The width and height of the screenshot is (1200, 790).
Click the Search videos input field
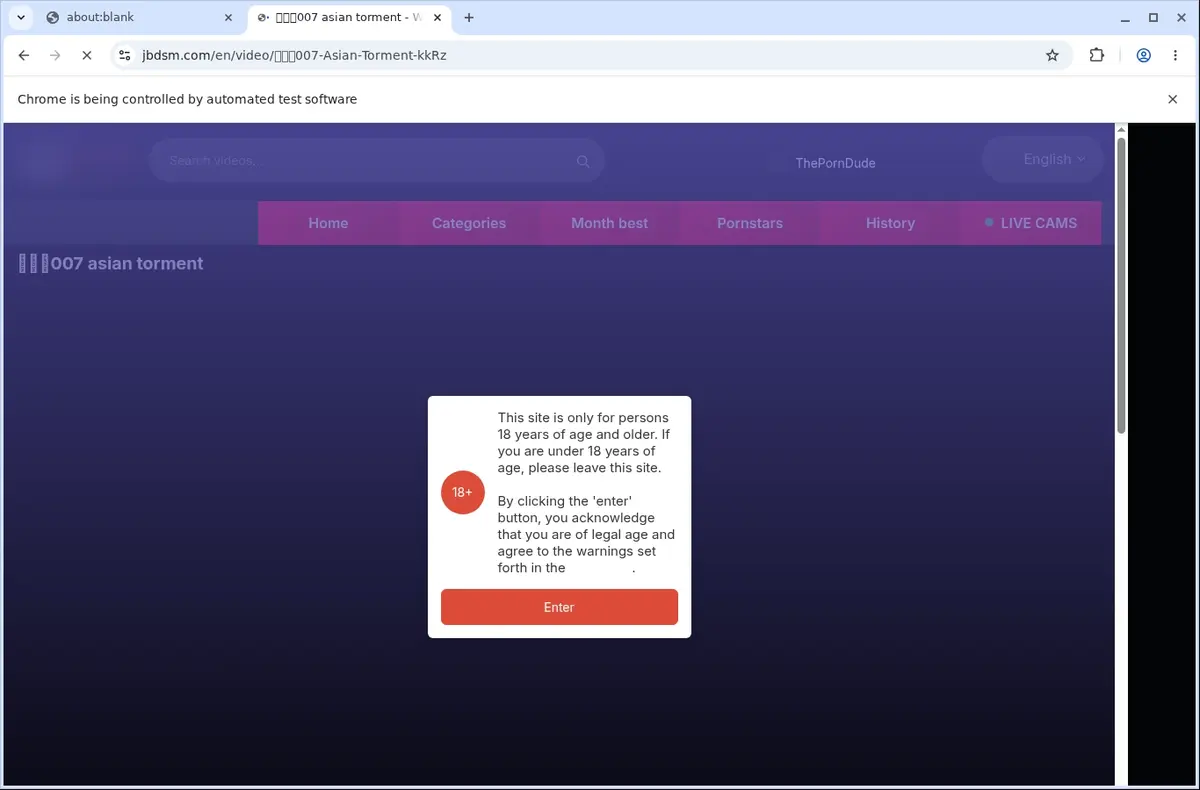(376, 160)
